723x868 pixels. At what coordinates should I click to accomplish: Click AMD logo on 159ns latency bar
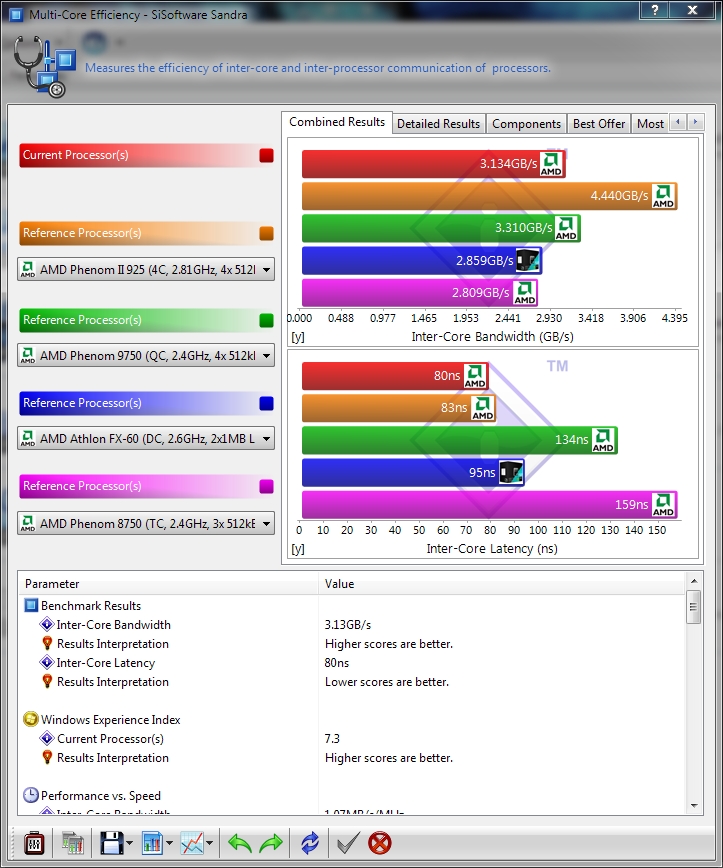[x=663, y=504]
